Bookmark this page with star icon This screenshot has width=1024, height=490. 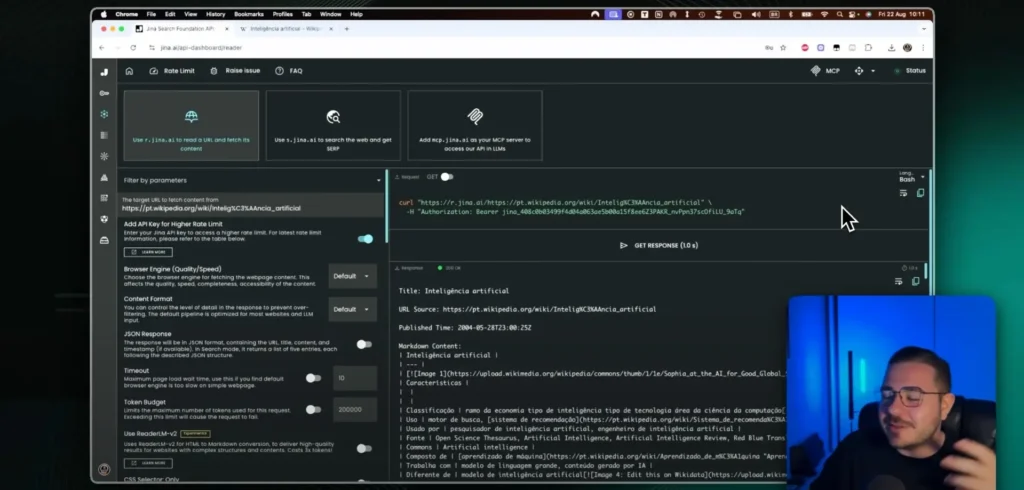pos(783,48)
